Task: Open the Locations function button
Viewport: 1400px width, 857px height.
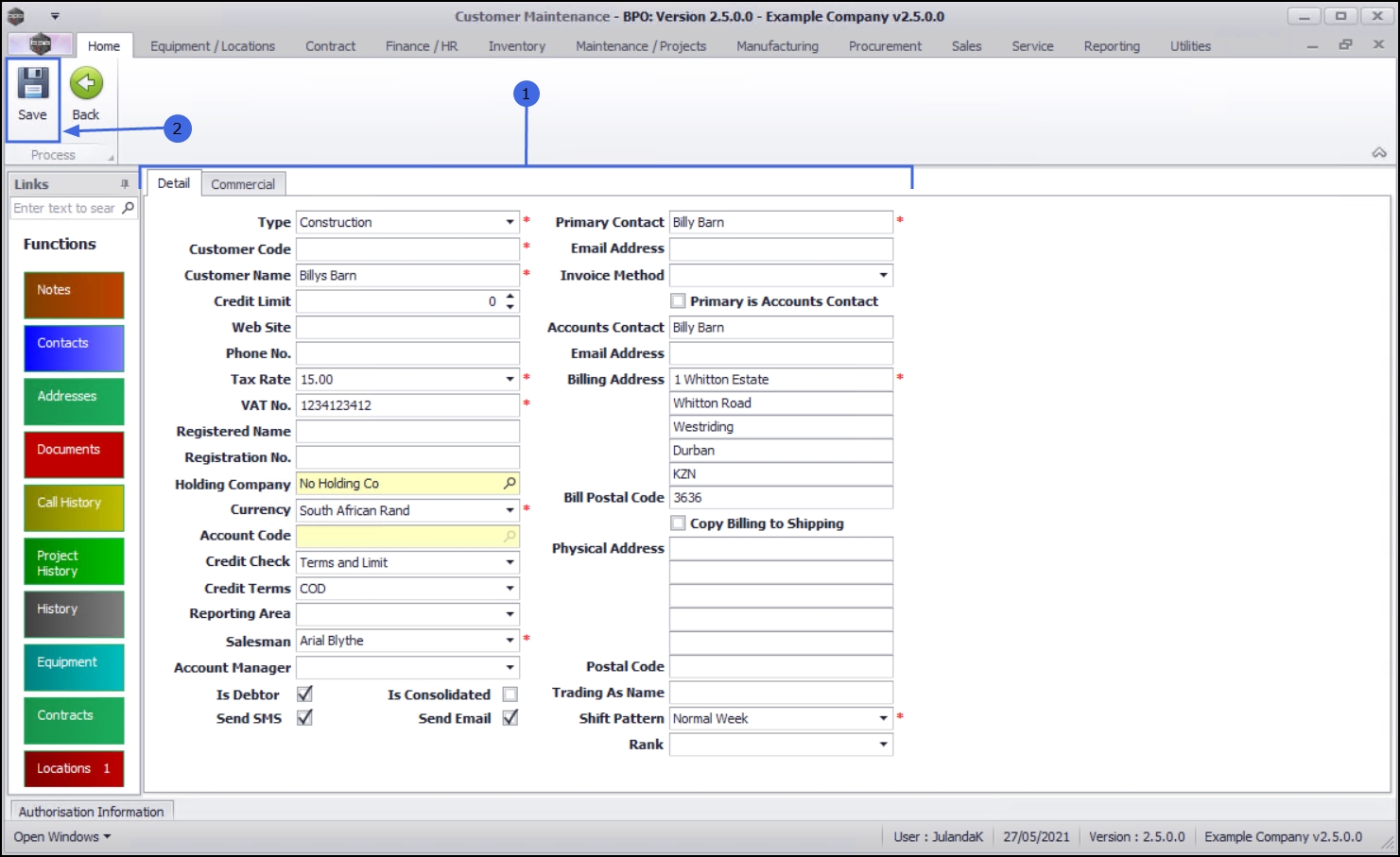Action: (x=74, y=768)
